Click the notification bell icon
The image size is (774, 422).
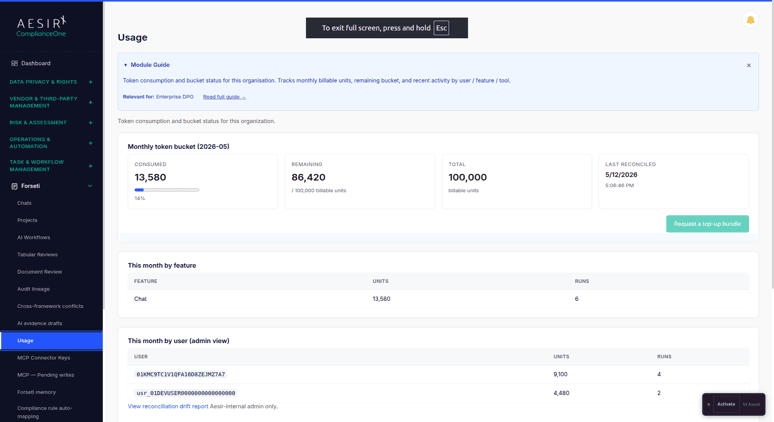coord(750,20)
